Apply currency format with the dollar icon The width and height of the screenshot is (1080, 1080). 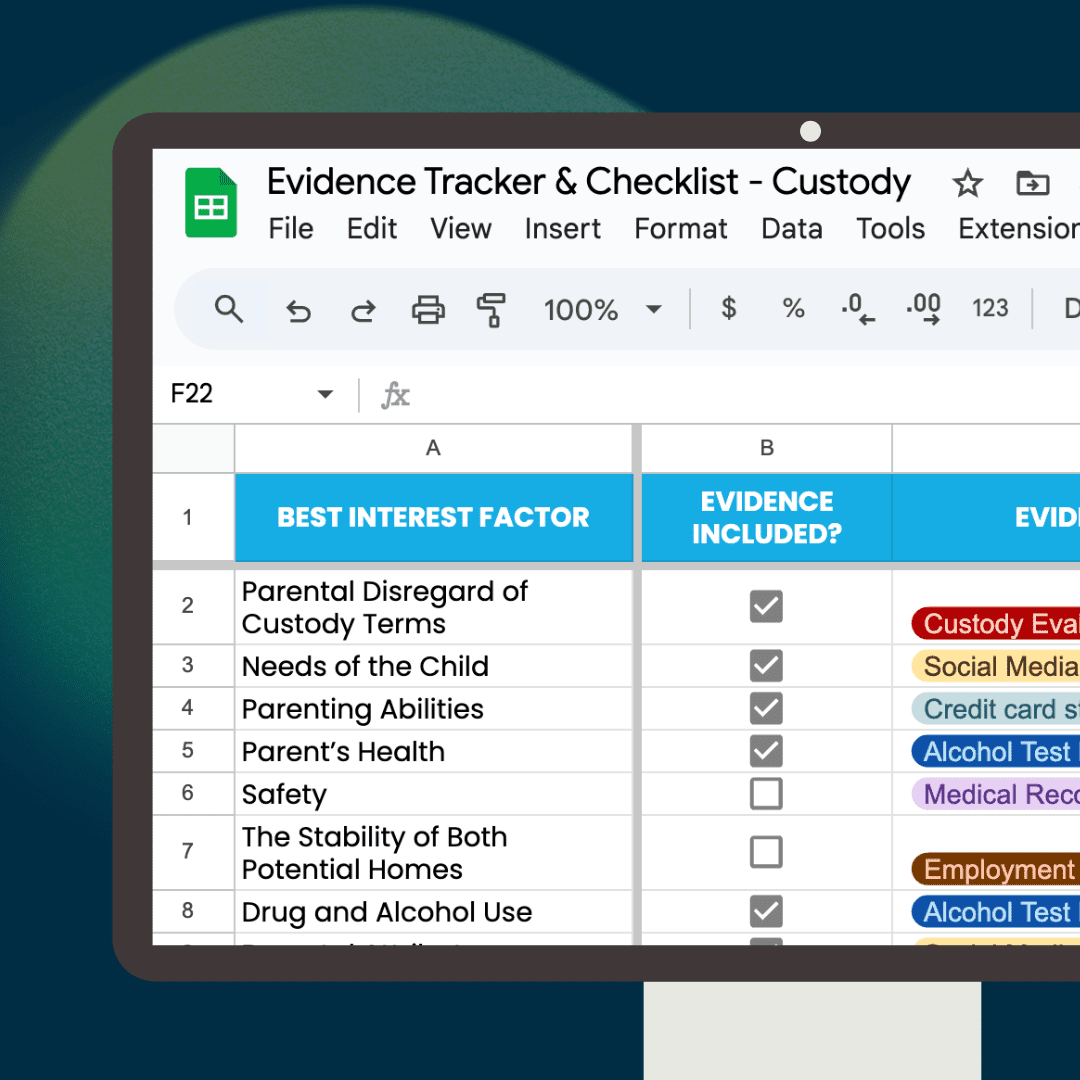[x=727, y=310]
